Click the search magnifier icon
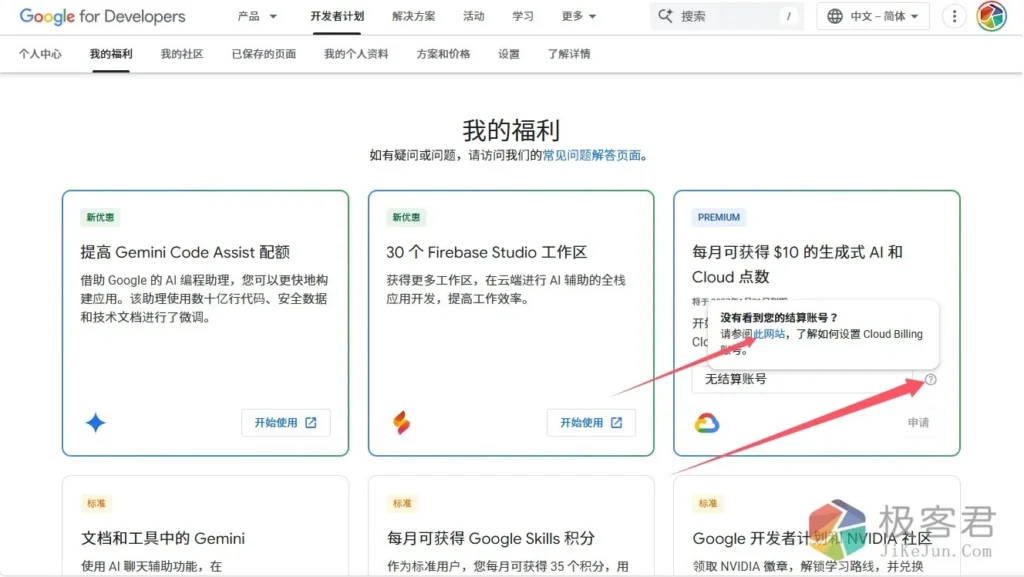 tap(666, 16)
